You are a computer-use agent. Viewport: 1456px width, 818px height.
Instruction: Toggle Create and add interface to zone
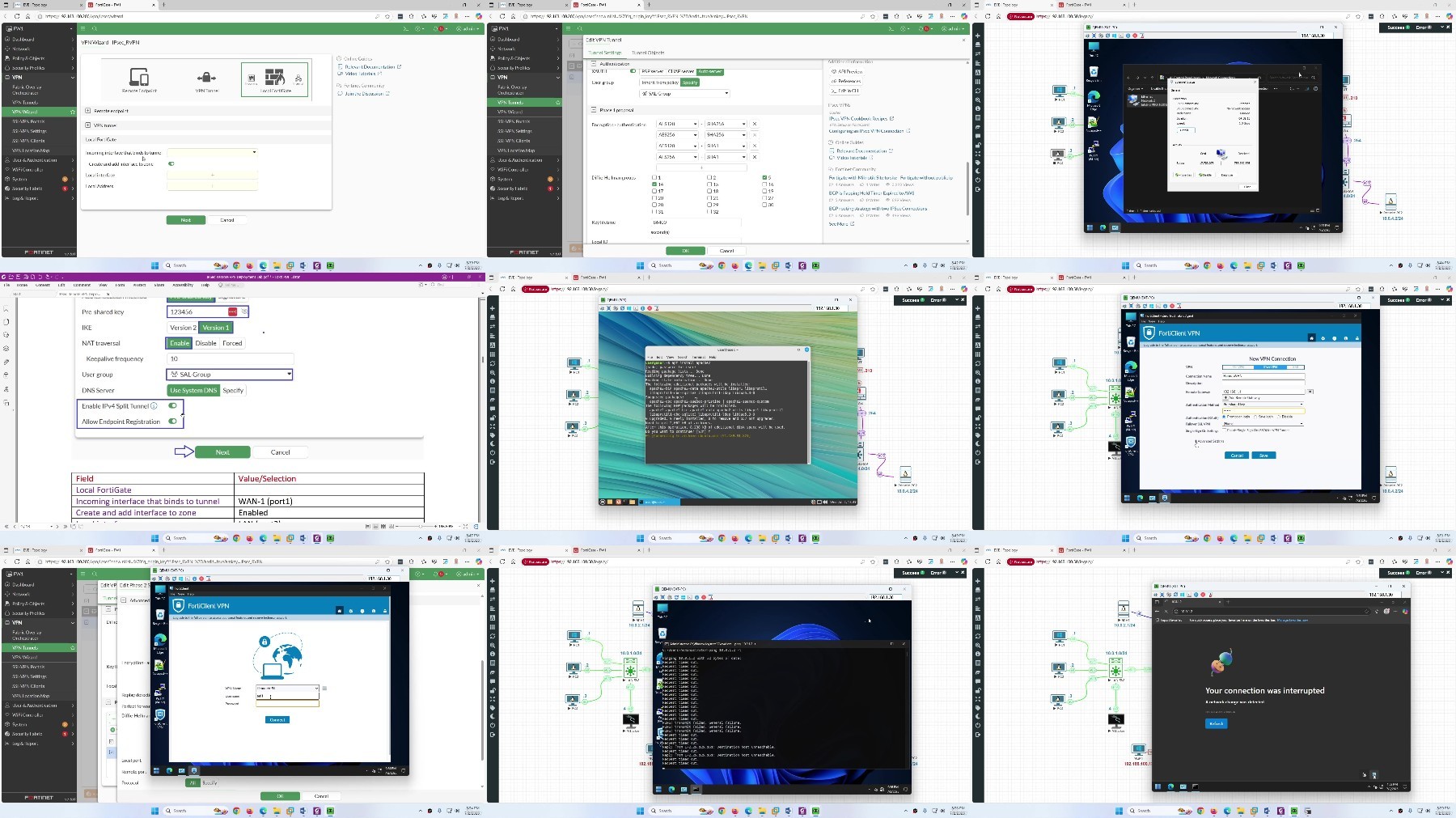pyautogui.click(x=171, y=163)
